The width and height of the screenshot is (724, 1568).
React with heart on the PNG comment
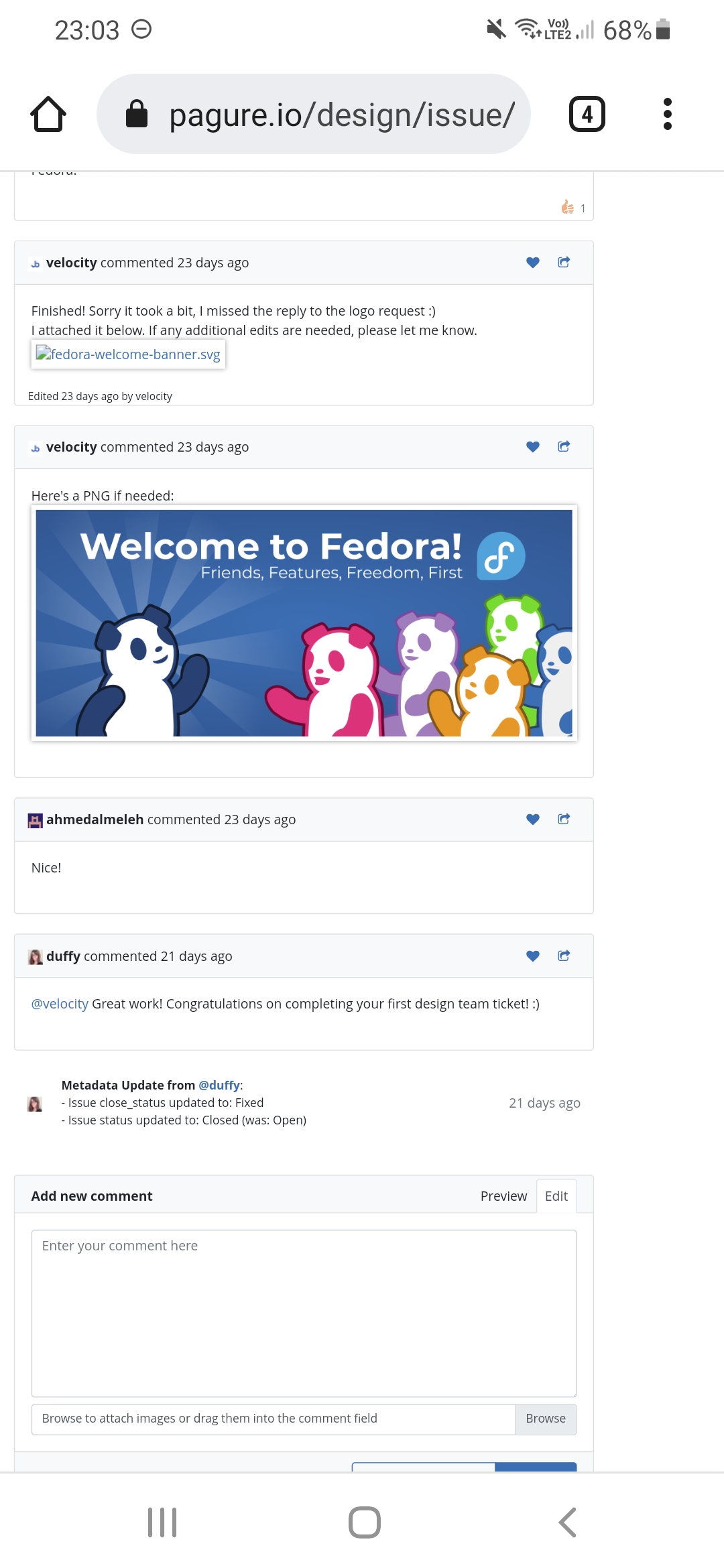533,447
